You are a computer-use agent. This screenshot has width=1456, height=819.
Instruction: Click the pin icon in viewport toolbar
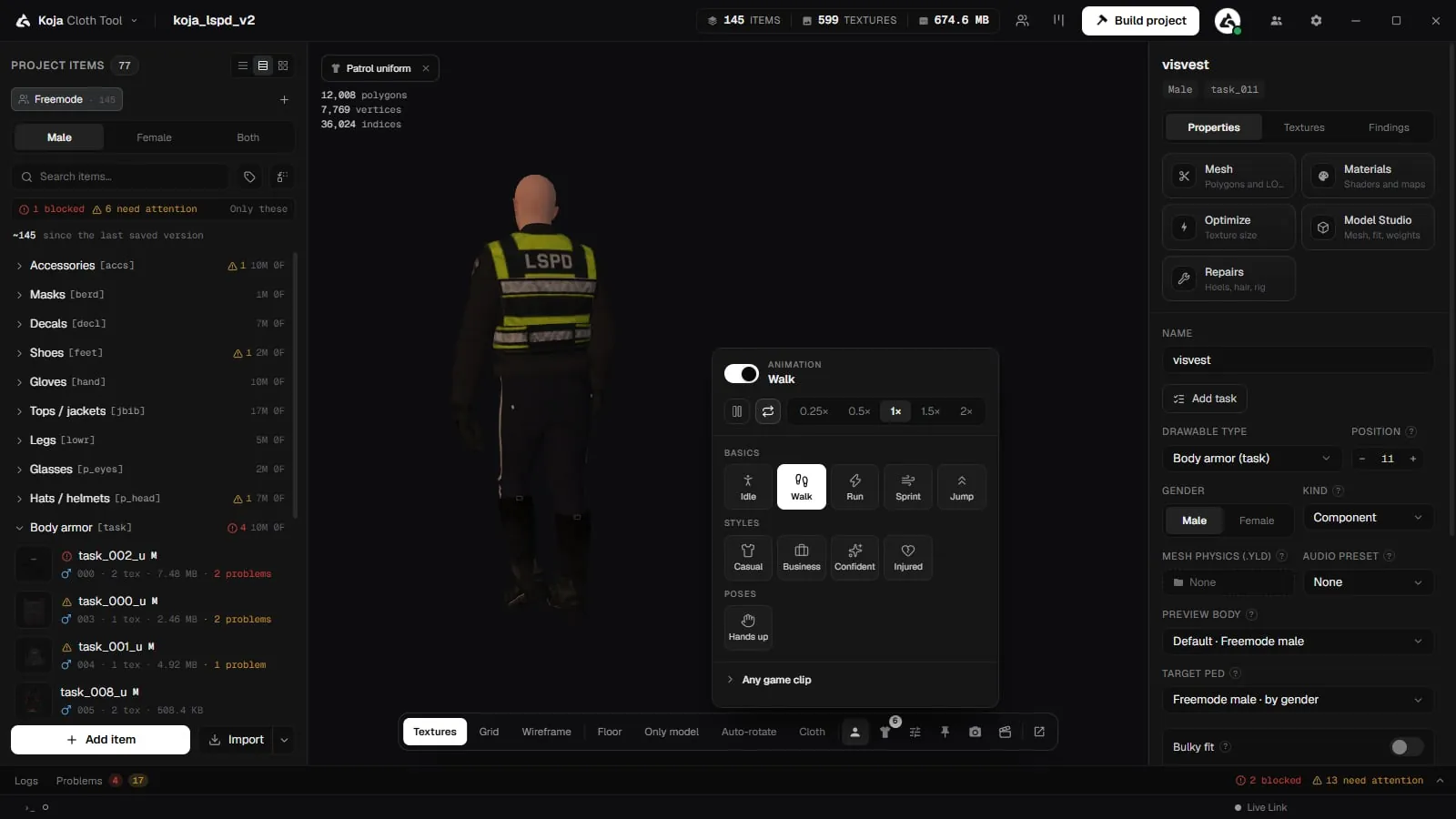tap(945, 732)
